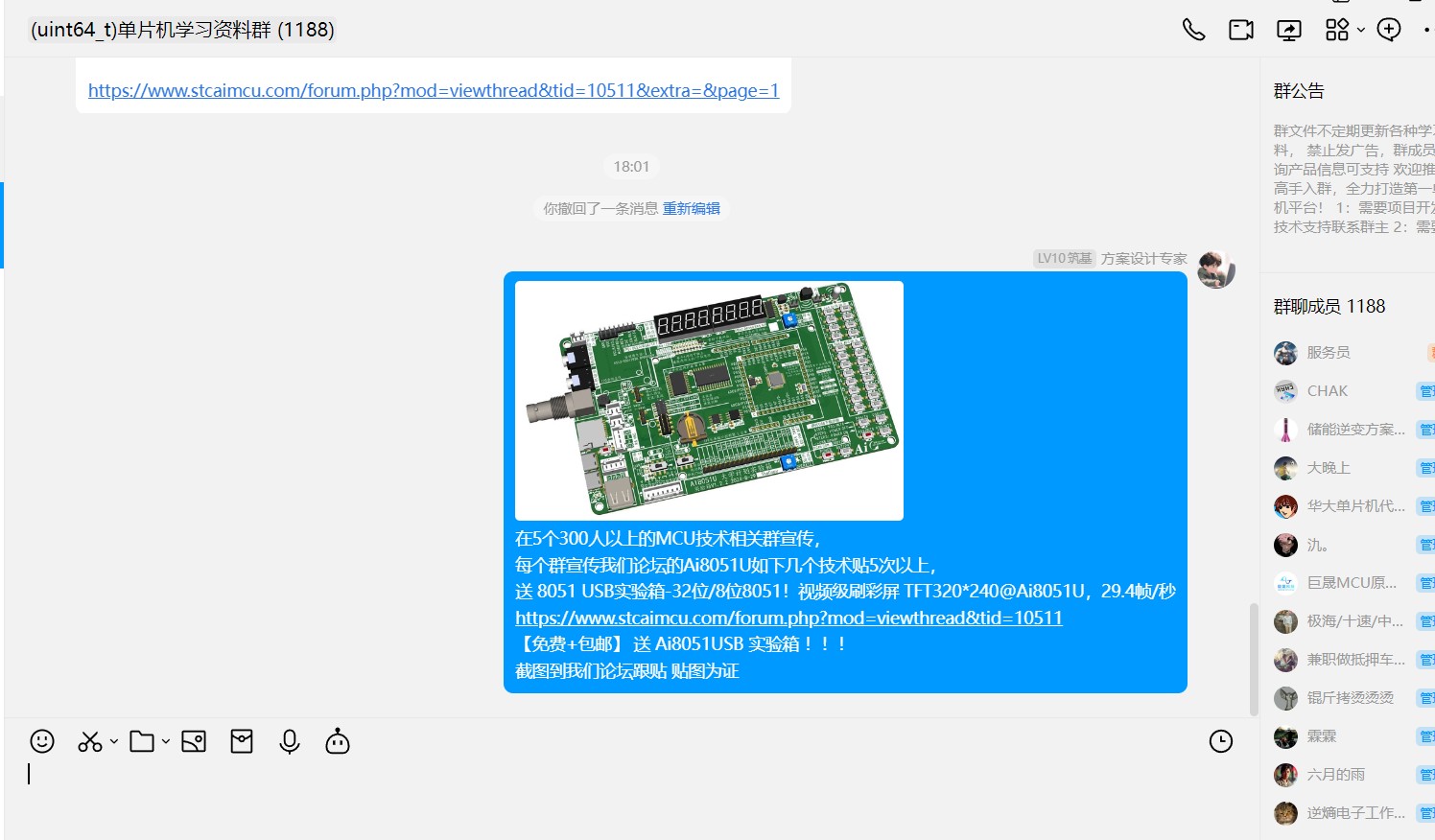Expand the screenshot tool options arrow
1435x840 pixels.
coord(114,741)
